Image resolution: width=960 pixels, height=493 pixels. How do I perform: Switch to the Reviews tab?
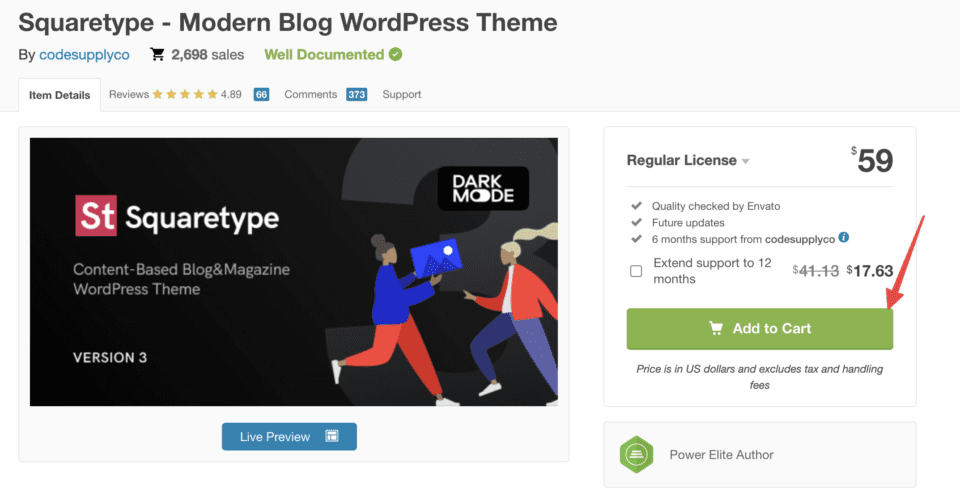[128, 95]
